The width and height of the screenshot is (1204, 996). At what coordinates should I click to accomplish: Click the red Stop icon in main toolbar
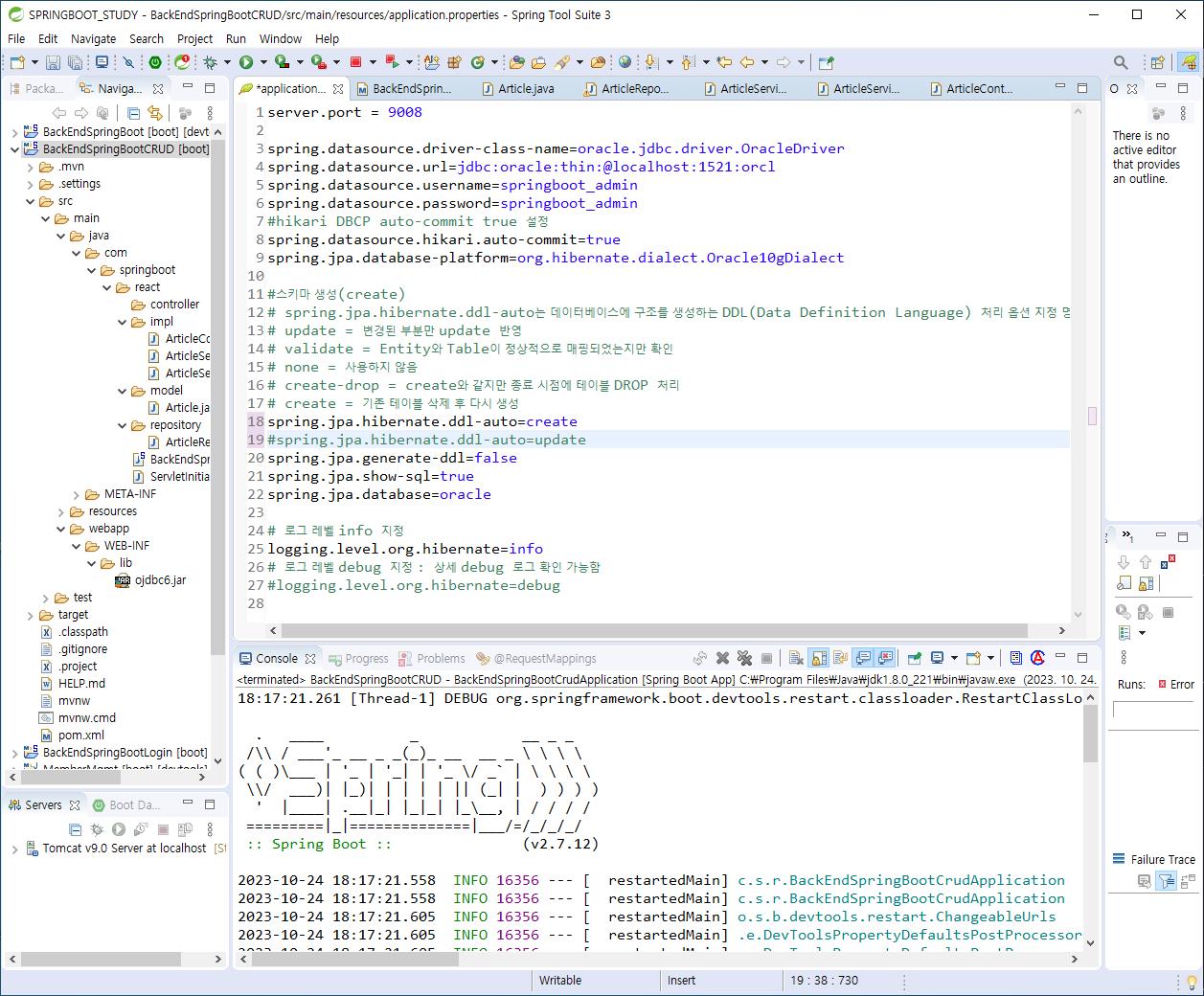point(355,62)
